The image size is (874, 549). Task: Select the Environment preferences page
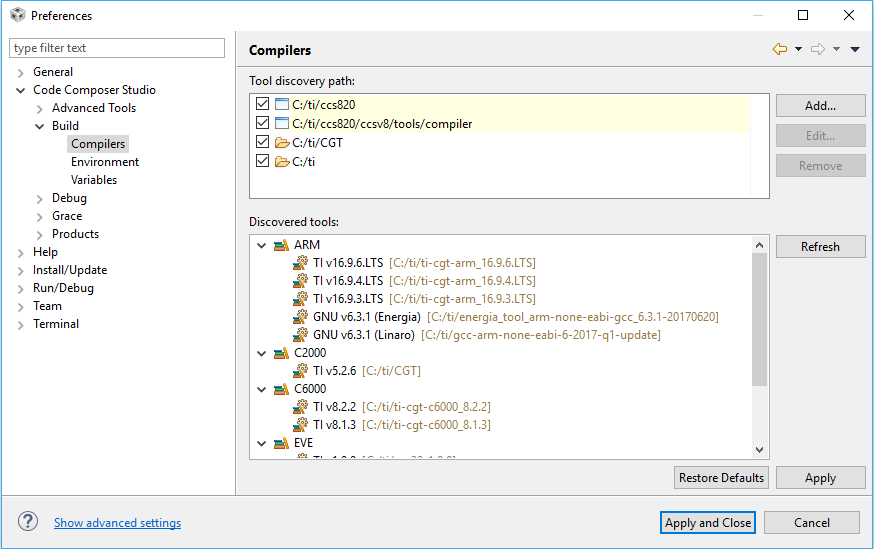105,162
